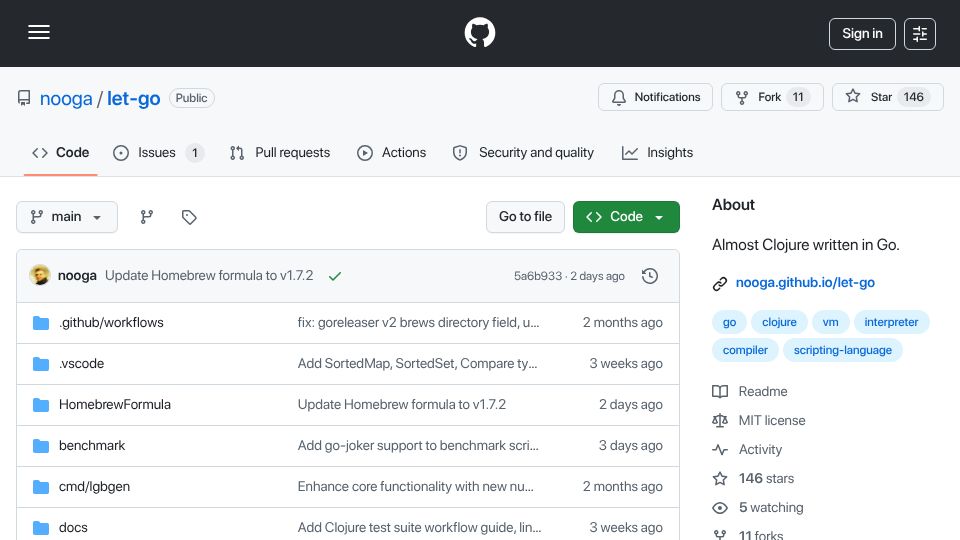Open the Insights tab

pyautogui.click(x=657, y=152)
